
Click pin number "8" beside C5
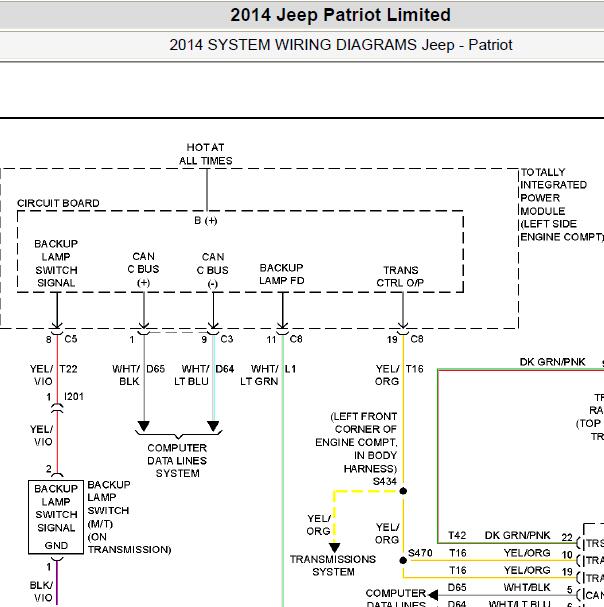pos(48,340)
